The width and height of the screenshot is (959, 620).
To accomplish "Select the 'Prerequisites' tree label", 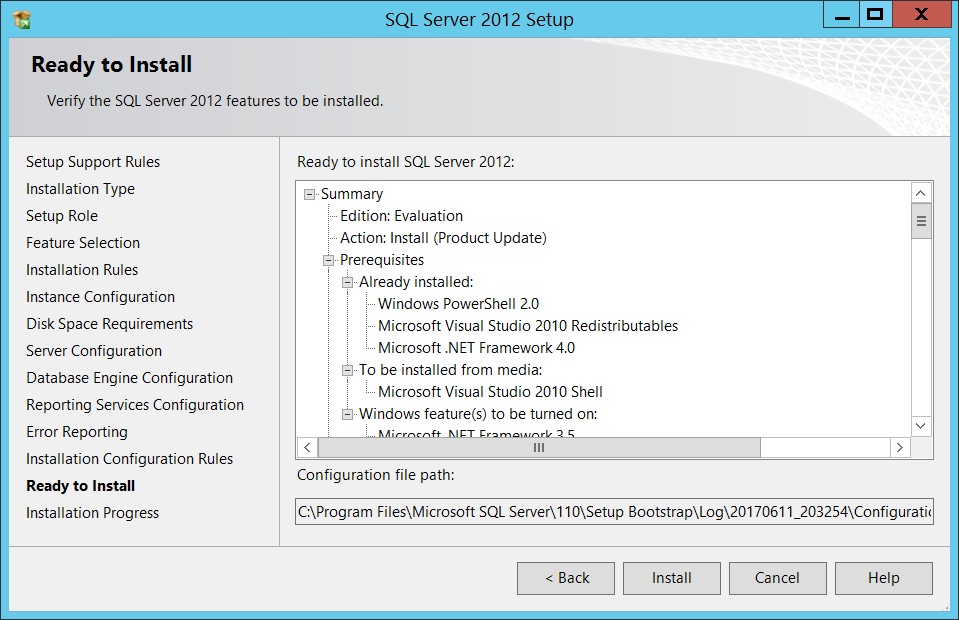I will click(382, 260).
